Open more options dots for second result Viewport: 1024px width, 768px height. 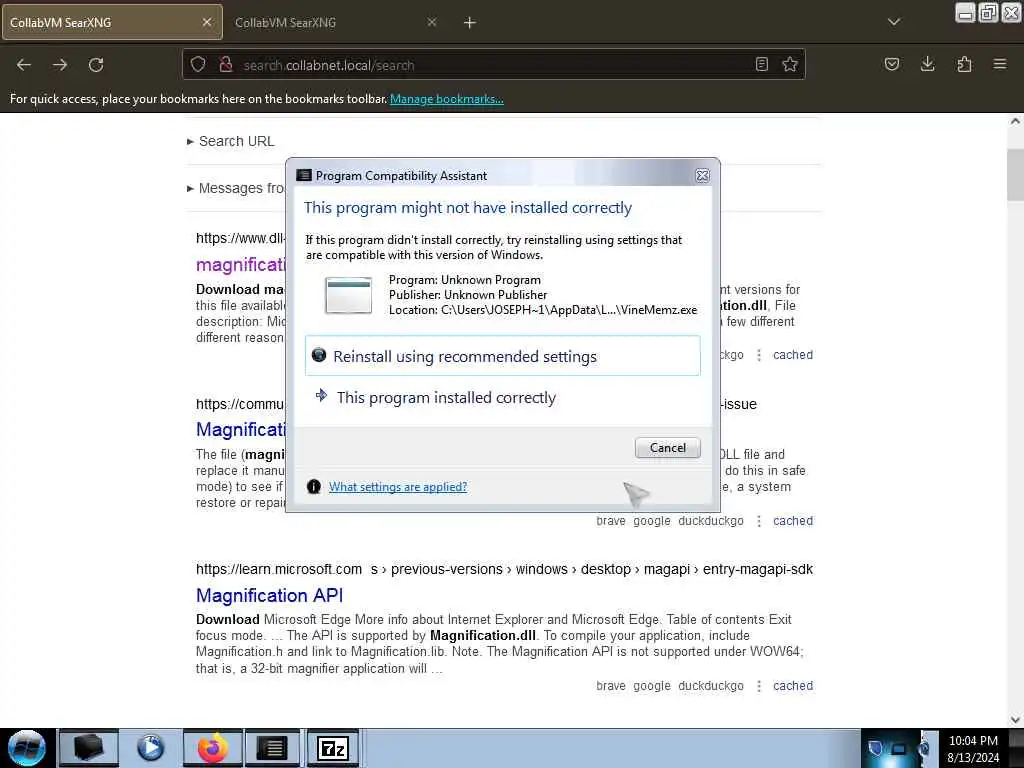coord(759,520)
